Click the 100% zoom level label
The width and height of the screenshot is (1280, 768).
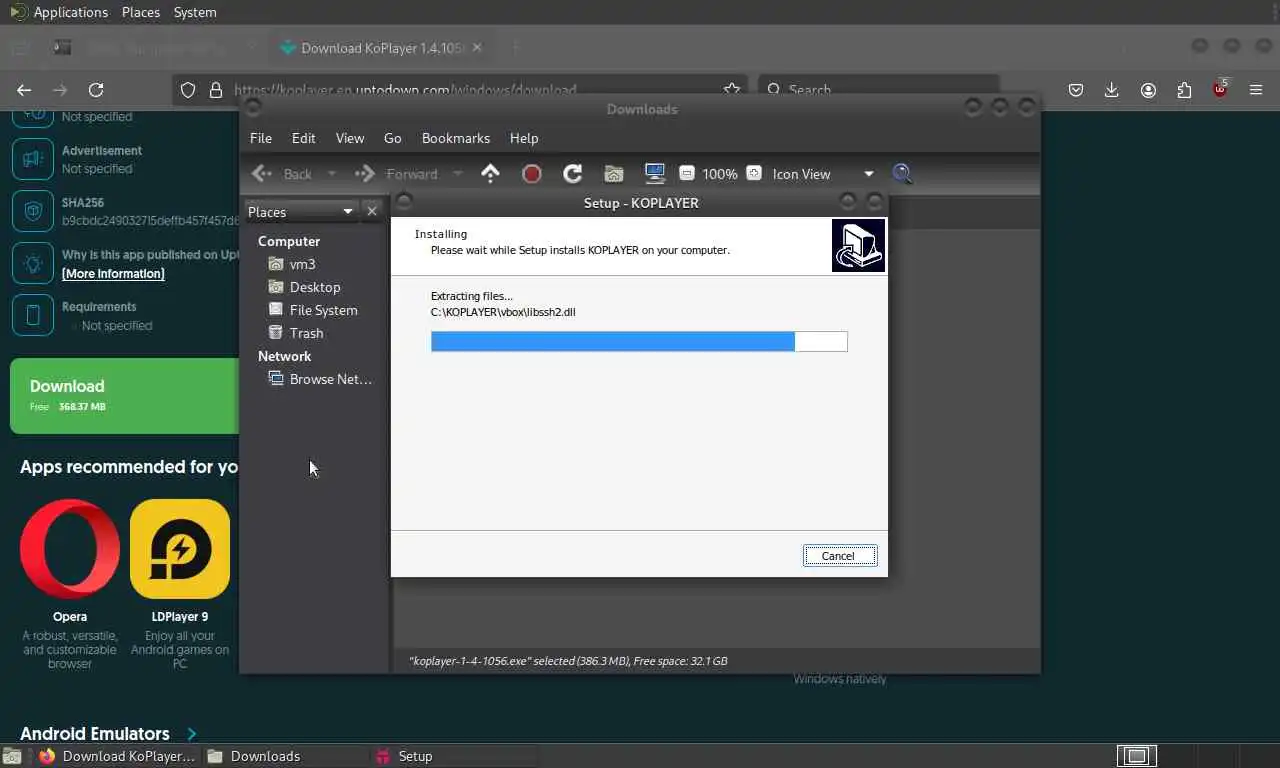pos(720,174)
